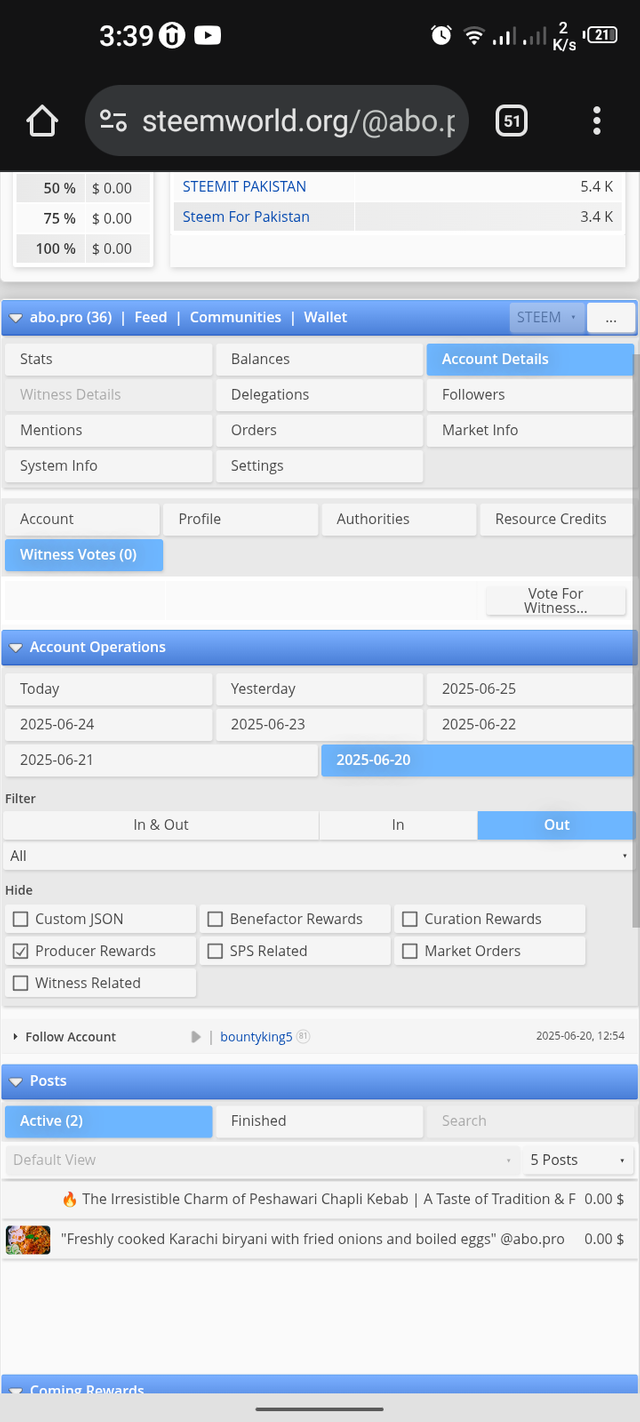Show operations for Yesterday
Screen dimensions: 640x1422
pyautogui.click(x=319, y=689)
